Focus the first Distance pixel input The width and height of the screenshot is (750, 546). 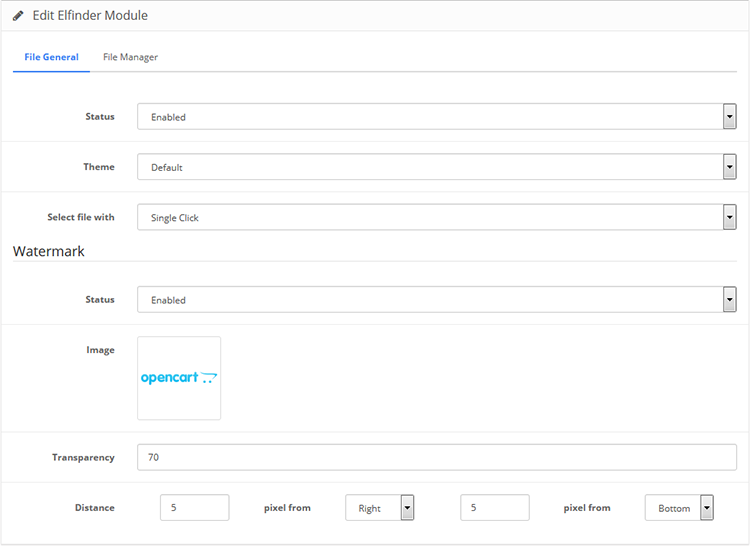[195, 508]
